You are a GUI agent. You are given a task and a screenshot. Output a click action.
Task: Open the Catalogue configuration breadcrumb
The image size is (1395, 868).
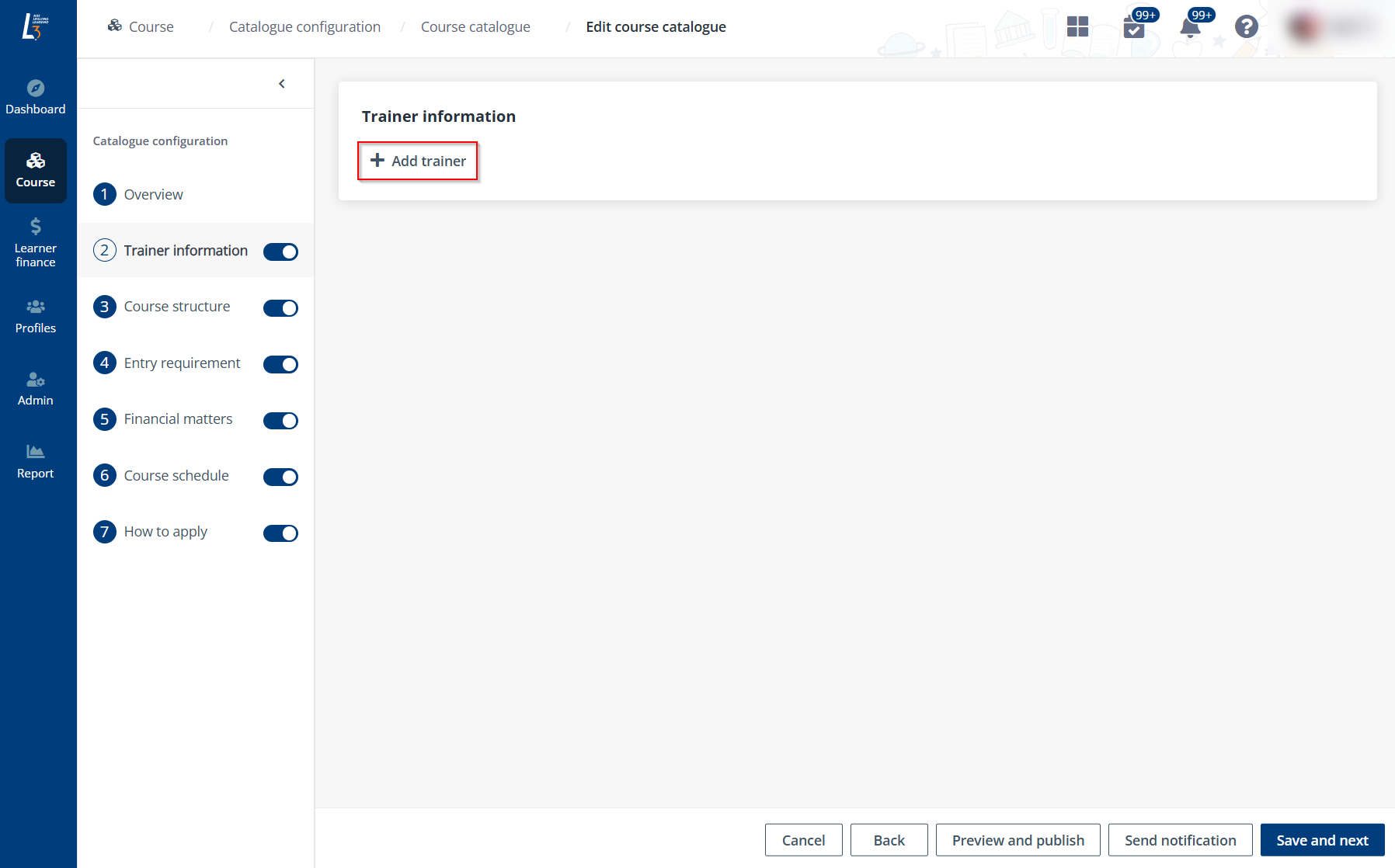(304, 26)
